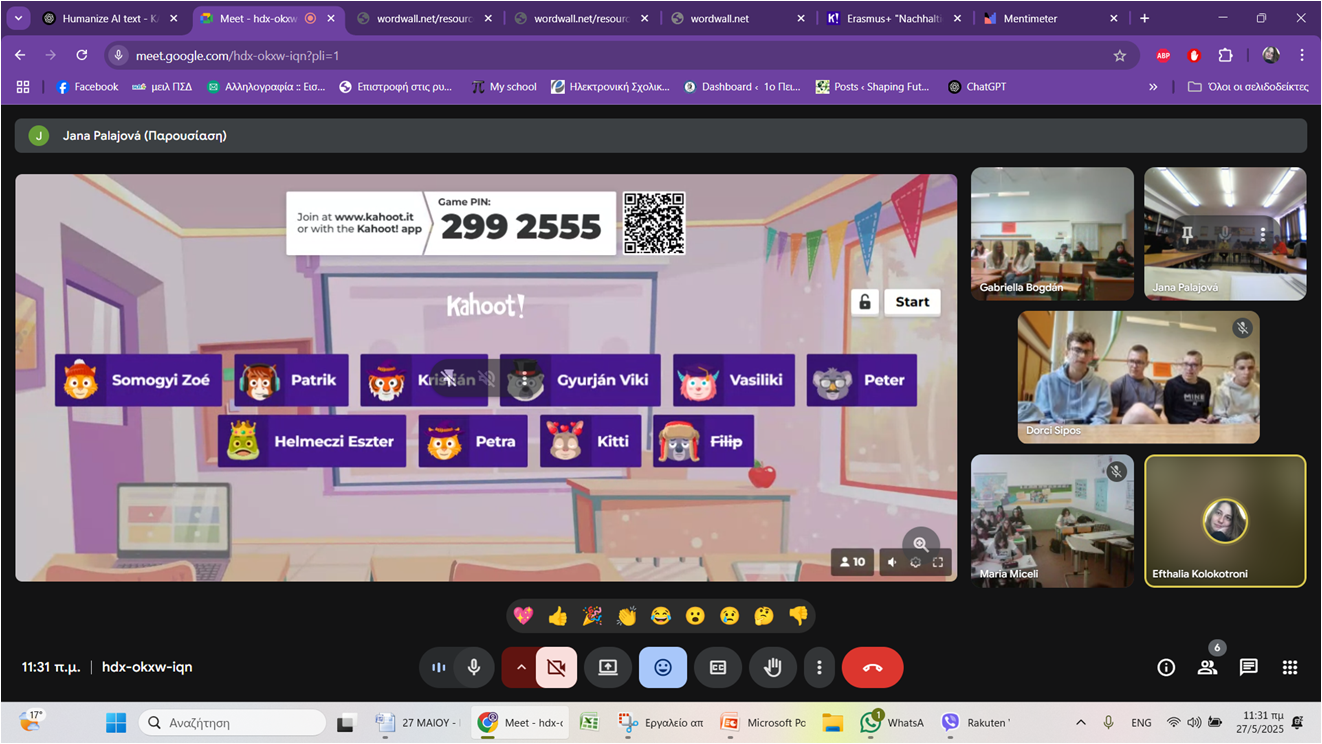
Task: Show hidden system tray icons
Action: tap(1081, 722)
